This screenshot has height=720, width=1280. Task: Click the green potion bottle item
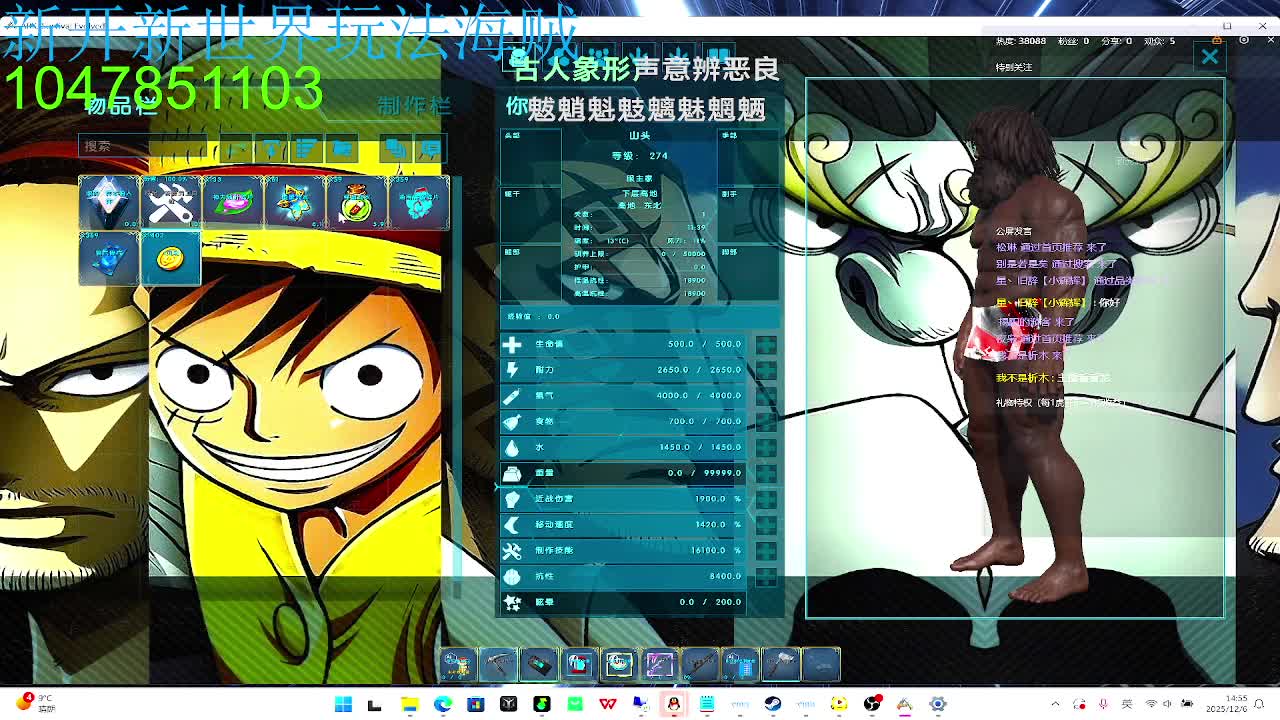coord(356,203)
